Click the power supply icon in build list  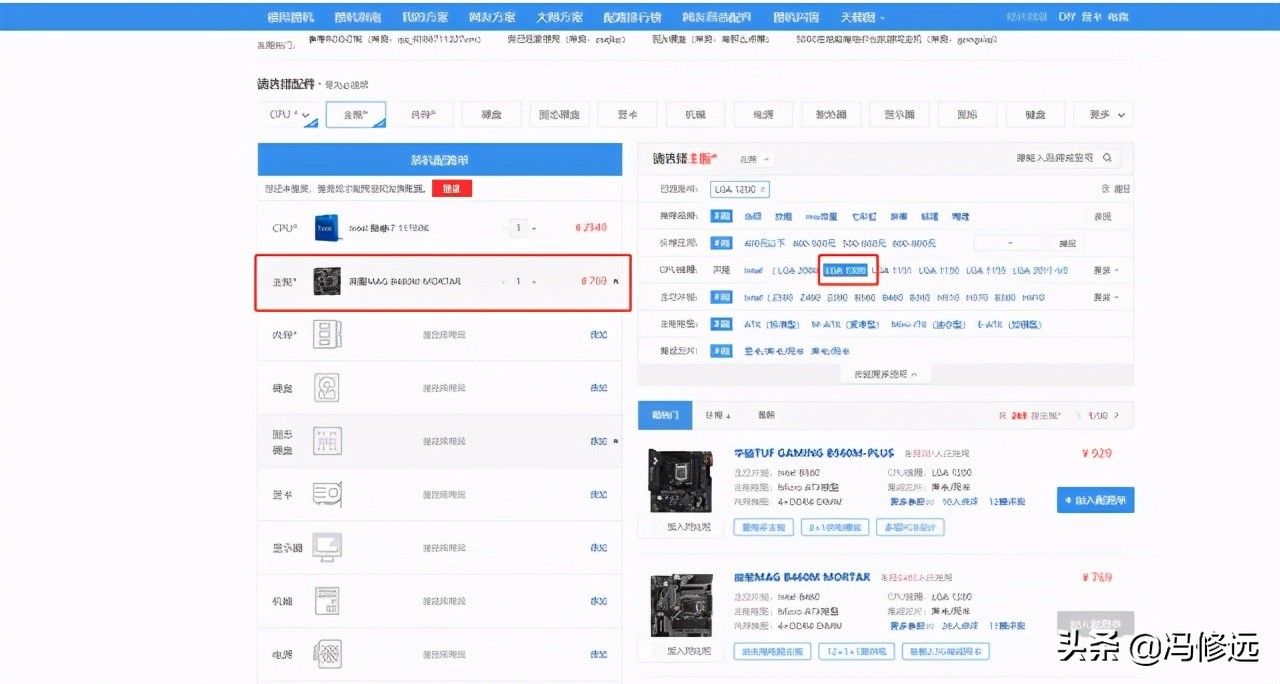pos(327,653)
